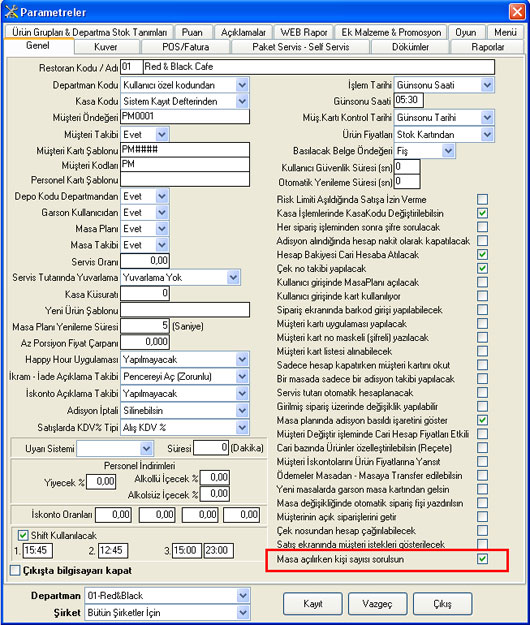This screenshot has width=530, height=625.
Task: Click the Parametreler title bar app icon
Action: (x=11, y=12)
